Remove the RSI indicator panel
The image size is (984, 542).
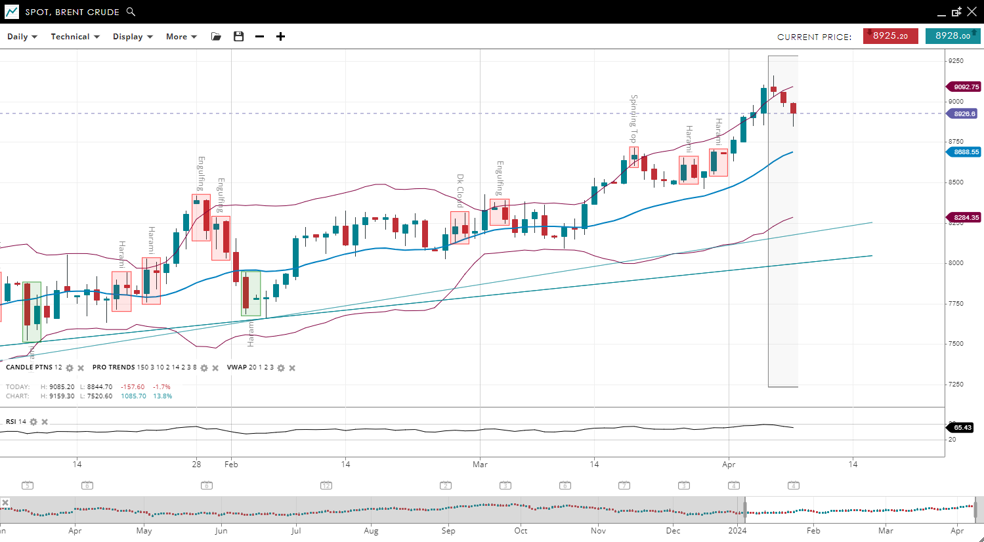[x=45, y=422]
